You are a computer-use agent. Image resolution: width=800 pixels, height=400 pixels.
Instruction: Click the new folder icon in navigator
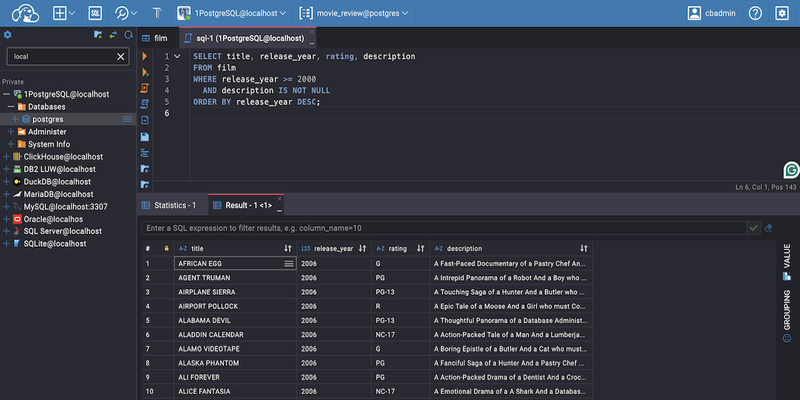[98, 35]
